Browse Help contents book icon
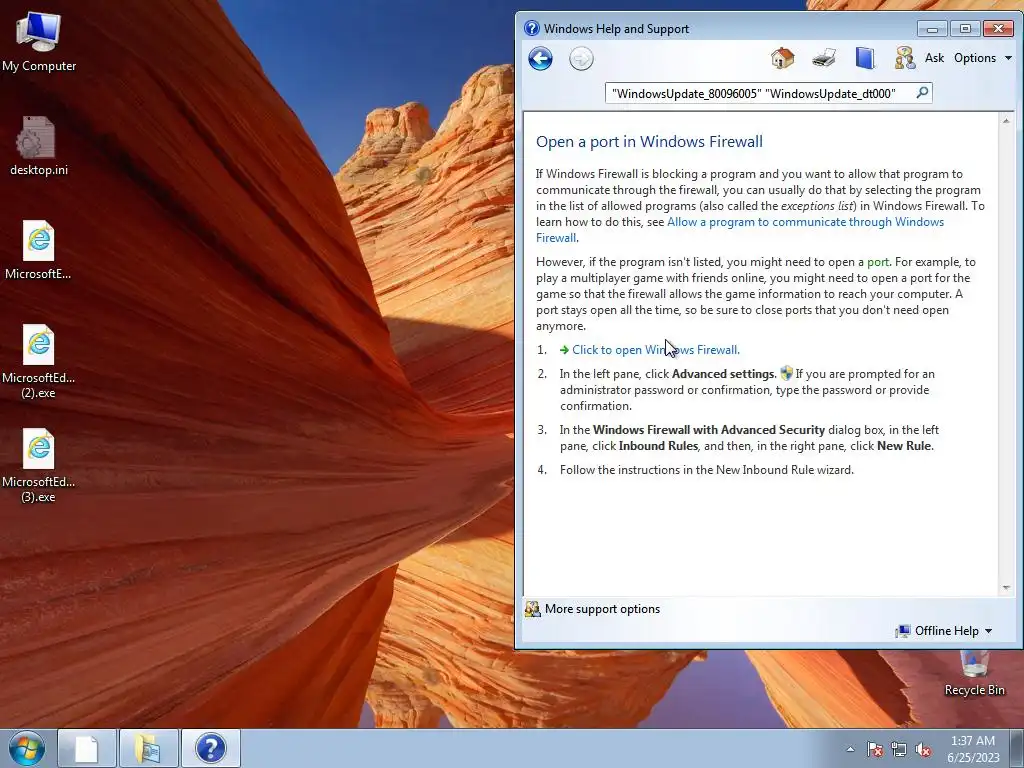 865,58
